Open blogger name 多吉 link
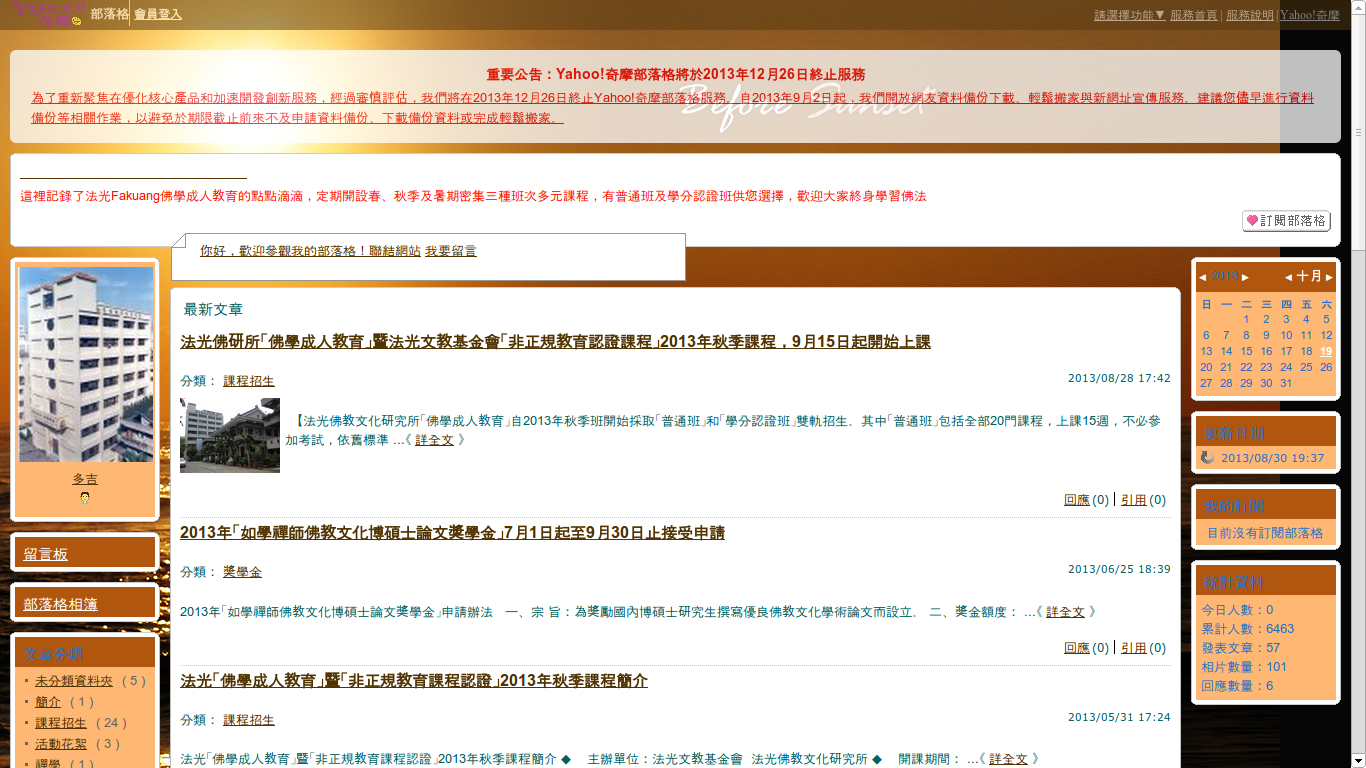This screenshot has width=1366, height=768. coord(85,479)
